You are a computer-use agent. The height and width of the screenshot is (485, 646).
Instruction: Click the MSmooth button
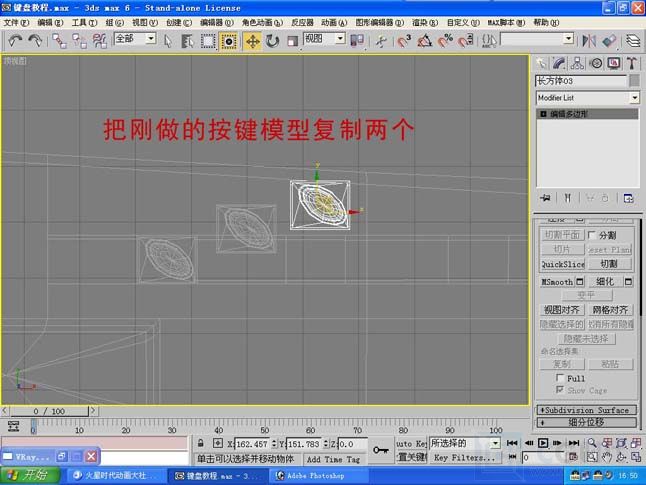tap(557, 282)
